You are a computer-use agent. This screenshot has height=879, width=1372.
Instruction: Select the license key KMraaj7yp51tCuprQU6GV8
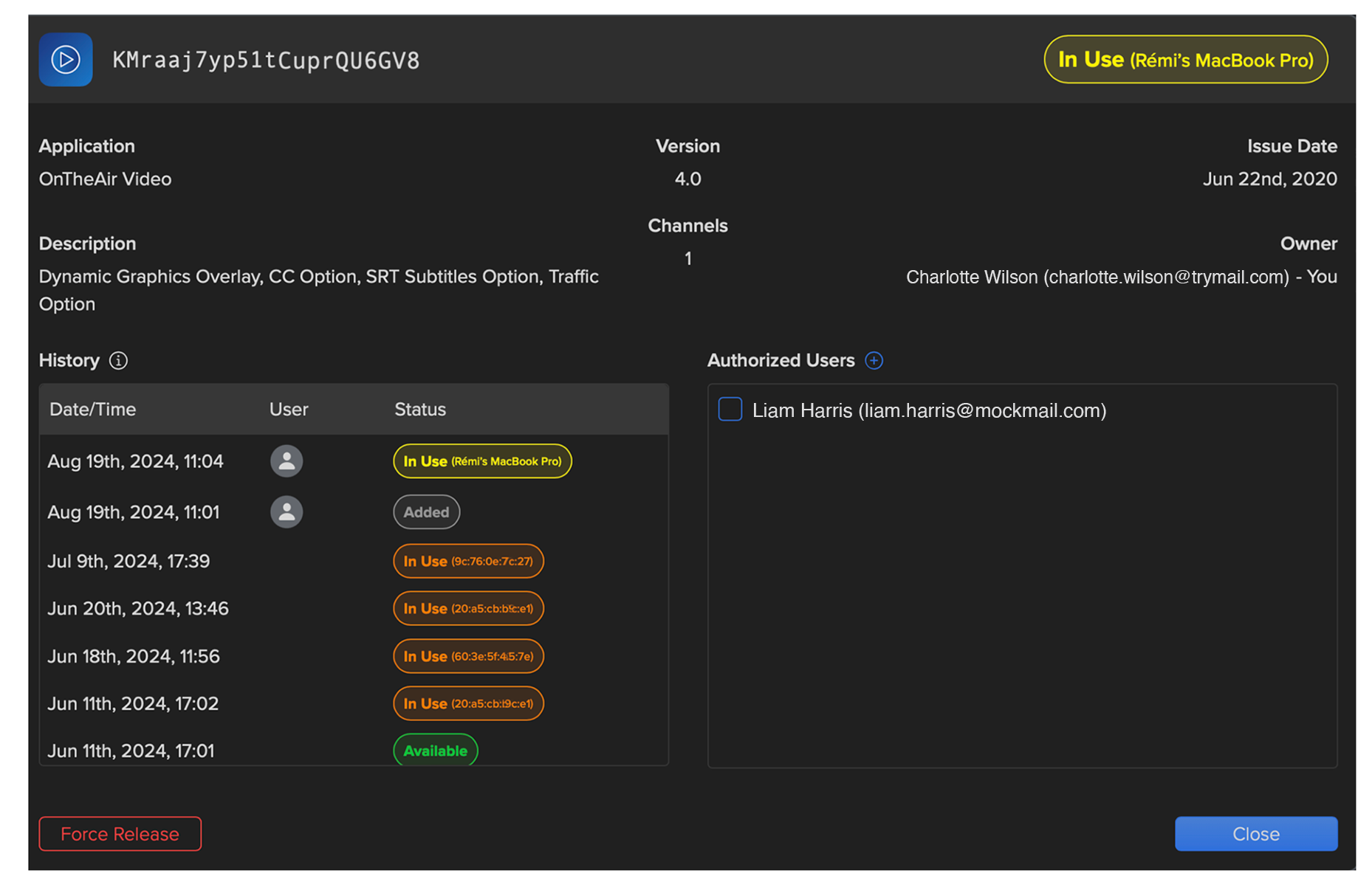266,61
